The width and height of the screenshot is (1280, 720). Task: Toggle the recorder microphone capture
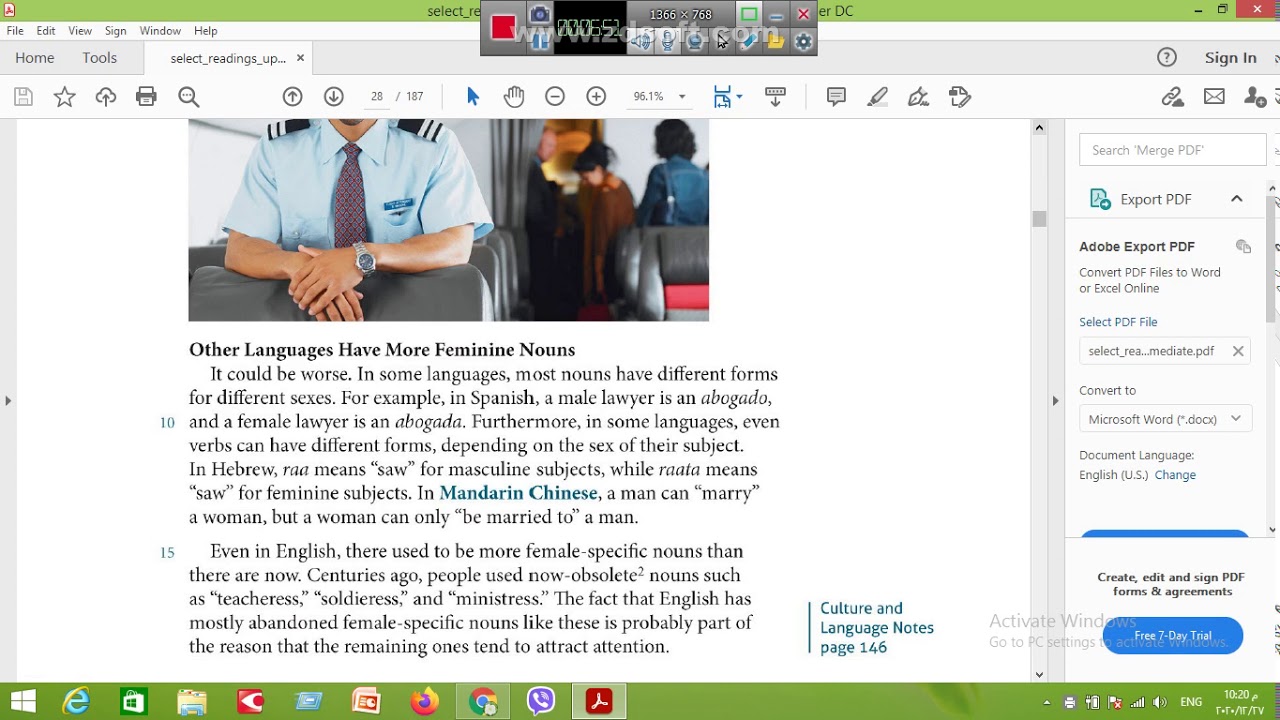click(668, 41)
